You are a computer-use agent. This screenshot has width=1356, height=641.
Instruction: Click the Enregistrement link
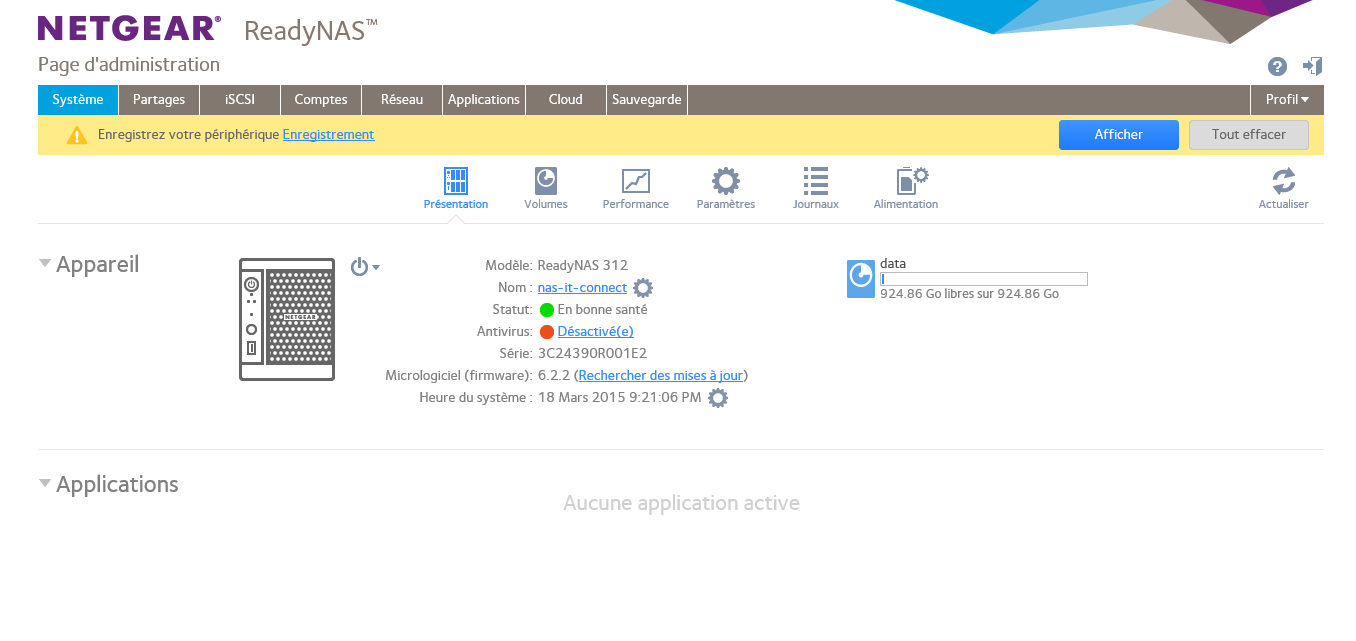click(x=328, y=135)
